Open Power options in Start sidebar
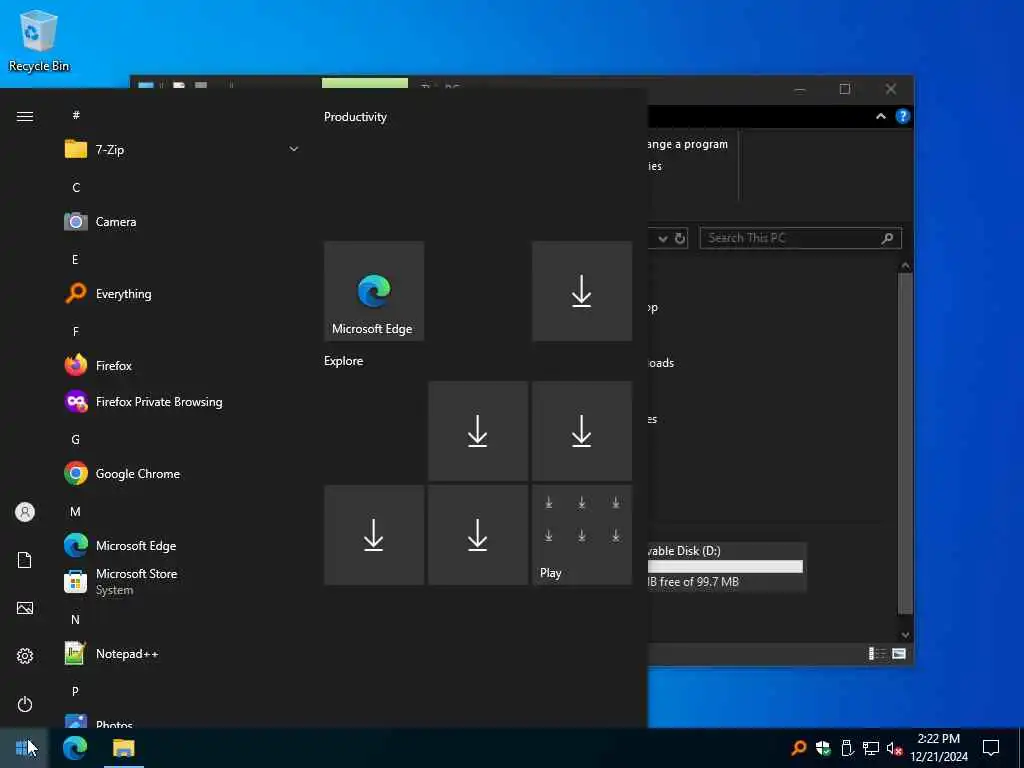Image resolution: width=1024 pixels, height=768 pixels. point(25,704)
